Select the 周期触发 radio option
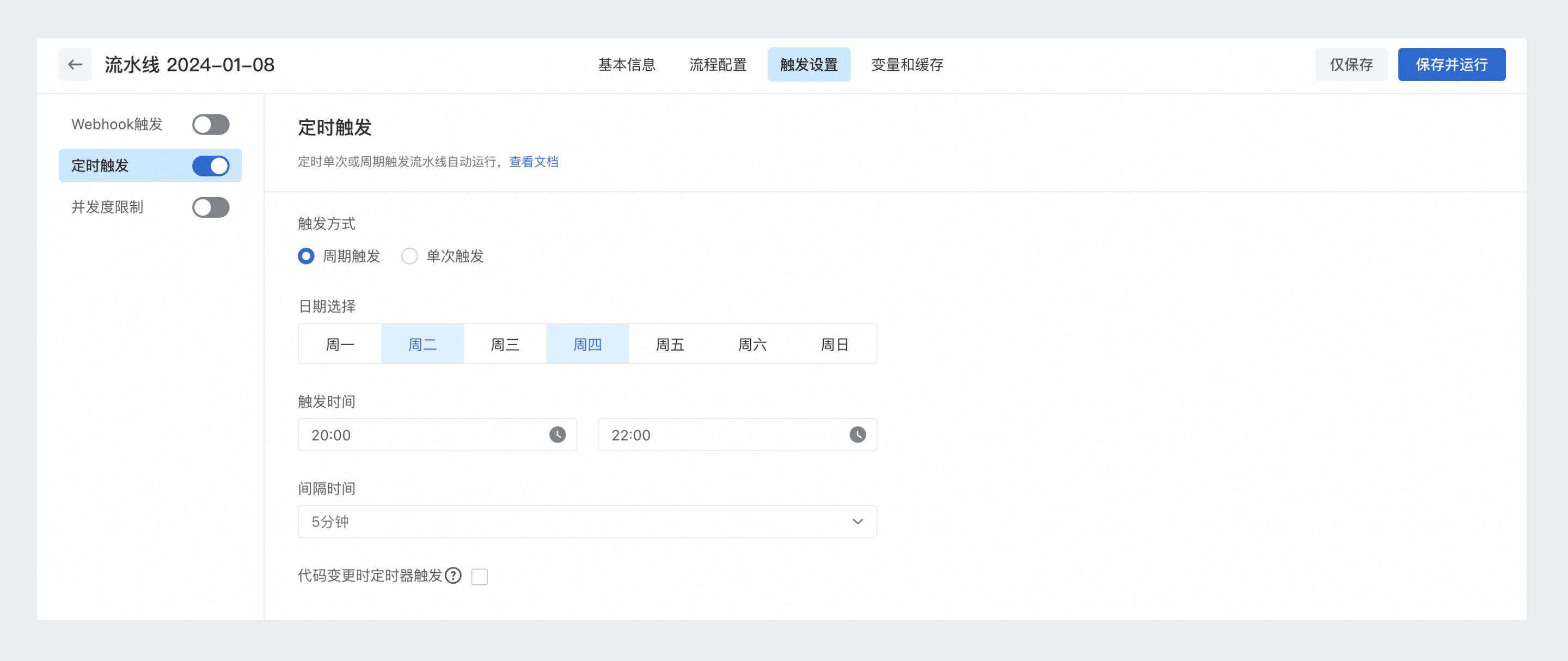This screenshot has width=1568, height=661. [306, 256]
